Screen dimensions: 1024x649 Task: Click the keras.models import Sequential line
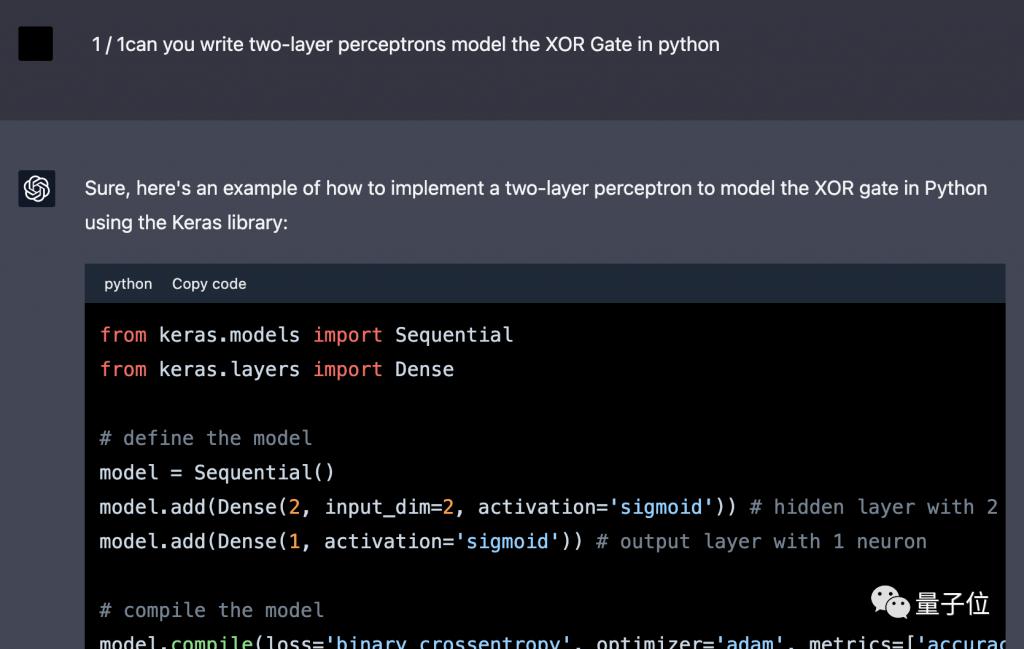306,335
